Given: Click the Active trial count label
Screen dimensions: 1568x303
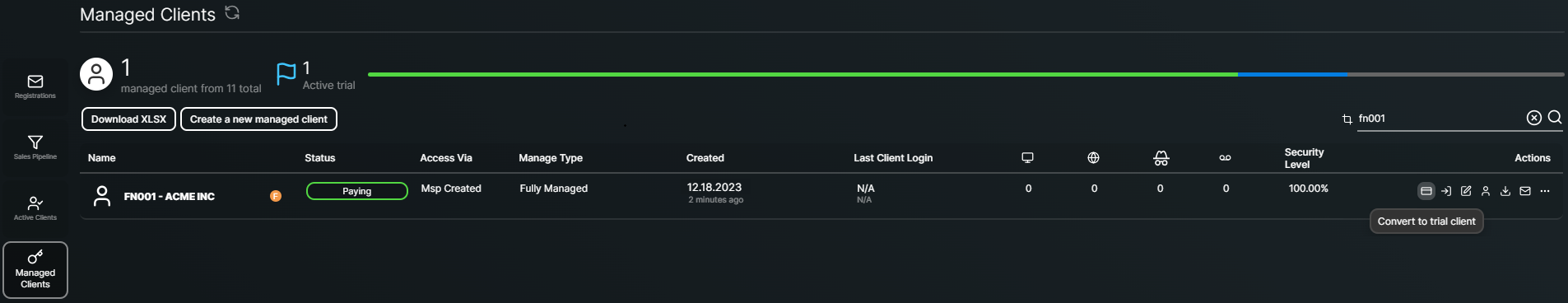Looking at the screenshot, I should pyautogui.click(x=328, y=86).
